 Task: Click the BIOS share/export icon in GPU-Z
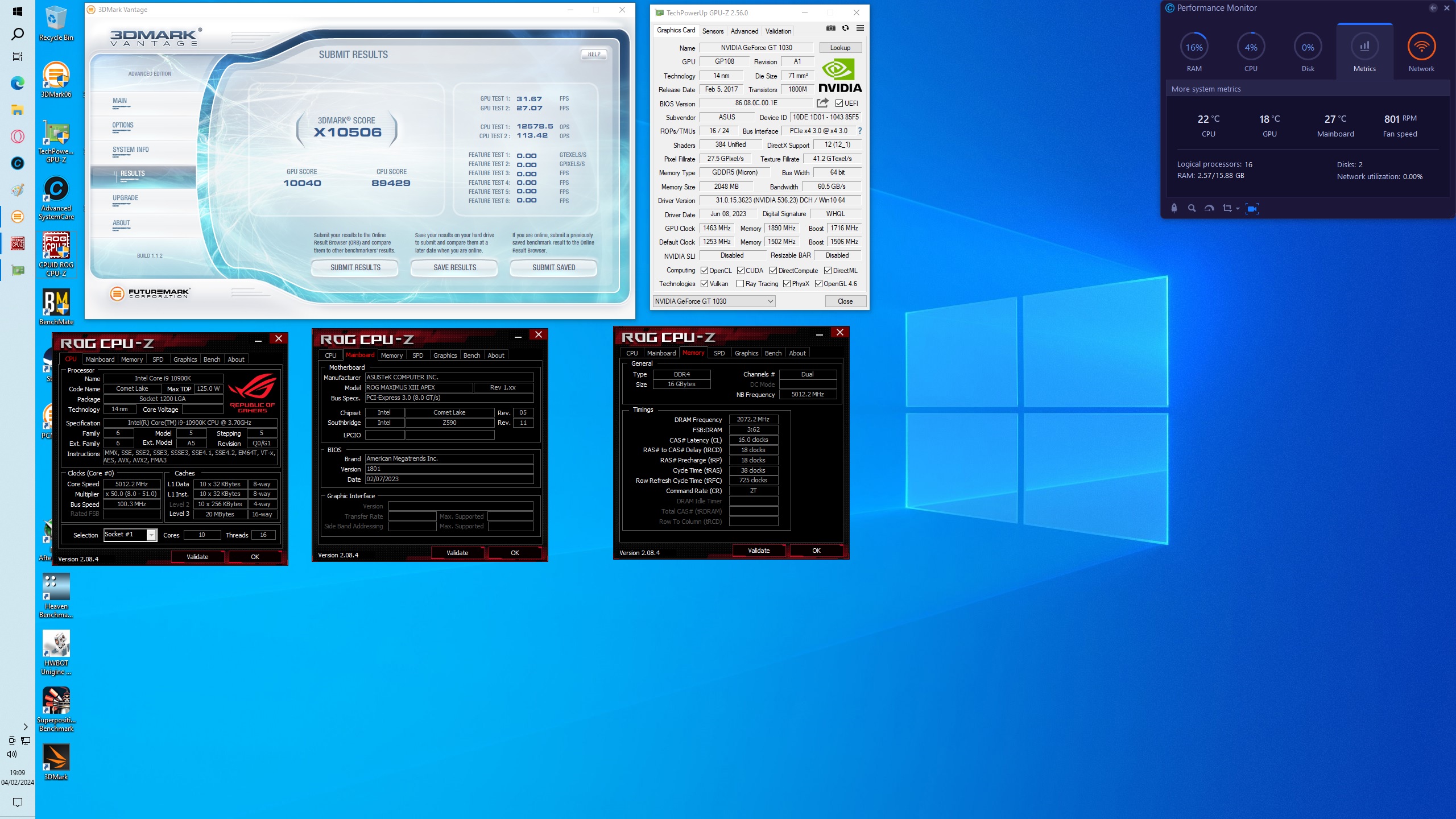(x=822, y=103)
